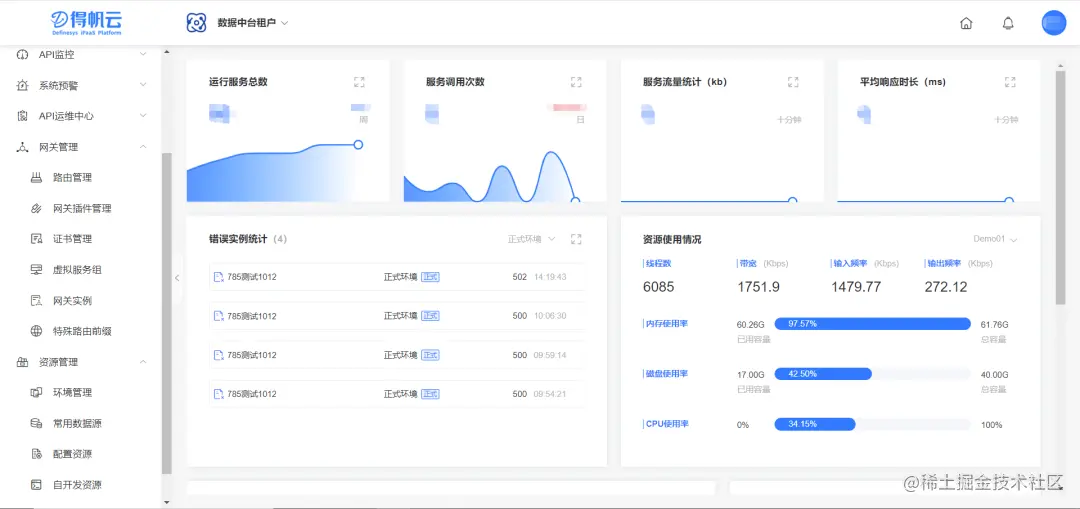Viewport: 1080px width, 509px height.
Task: Open the user avatar menu
Action: pos(1054,23)
